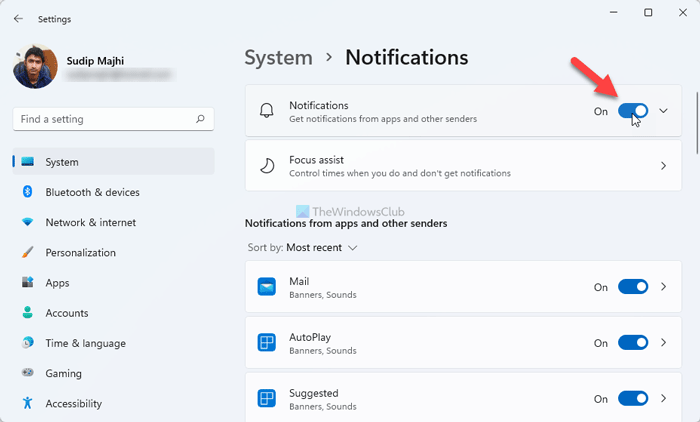700x422 pixels.
Task: Open Sudip Majhi account profile
Action: [x=35, y=66]
